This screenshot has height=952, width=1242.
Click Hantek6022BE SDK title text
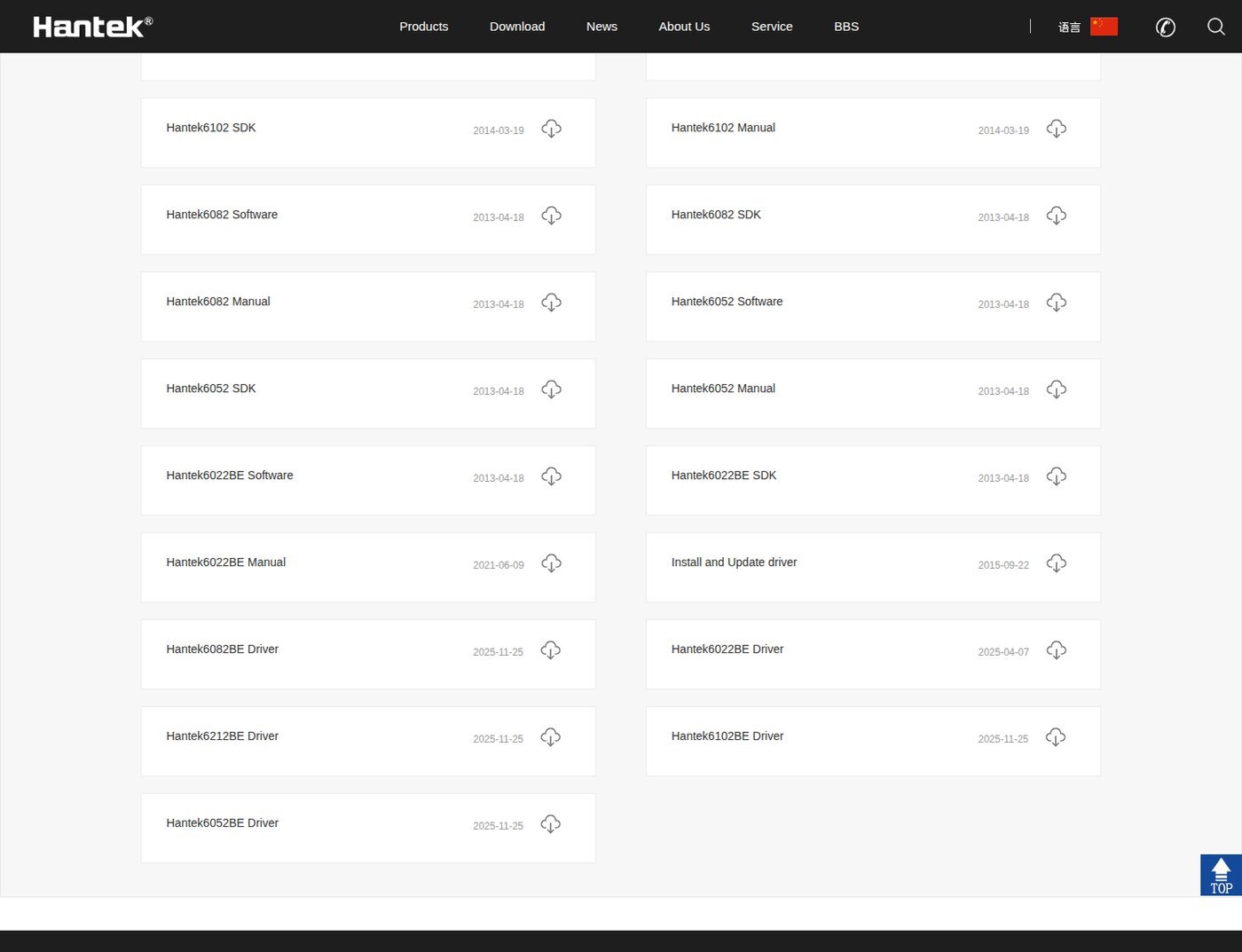(x=724, y=476)
